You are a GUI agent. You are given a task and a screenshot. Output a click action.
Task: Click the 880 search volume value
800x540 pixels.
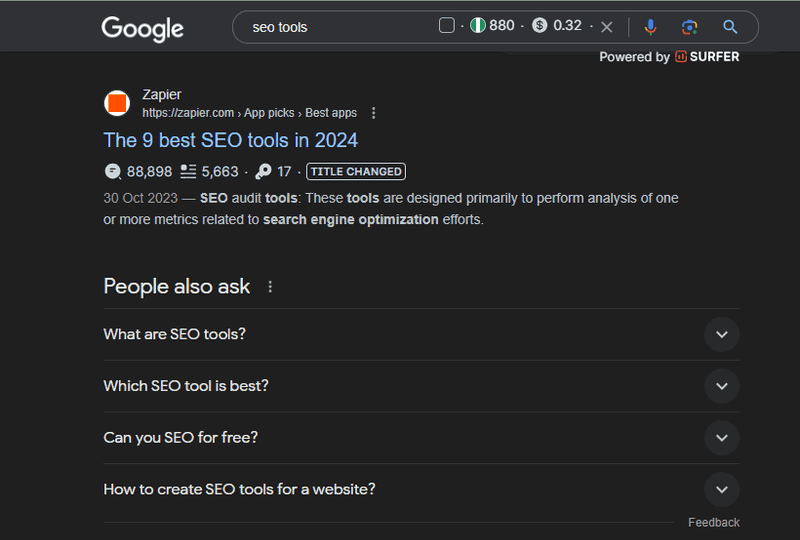pos(502,25)
